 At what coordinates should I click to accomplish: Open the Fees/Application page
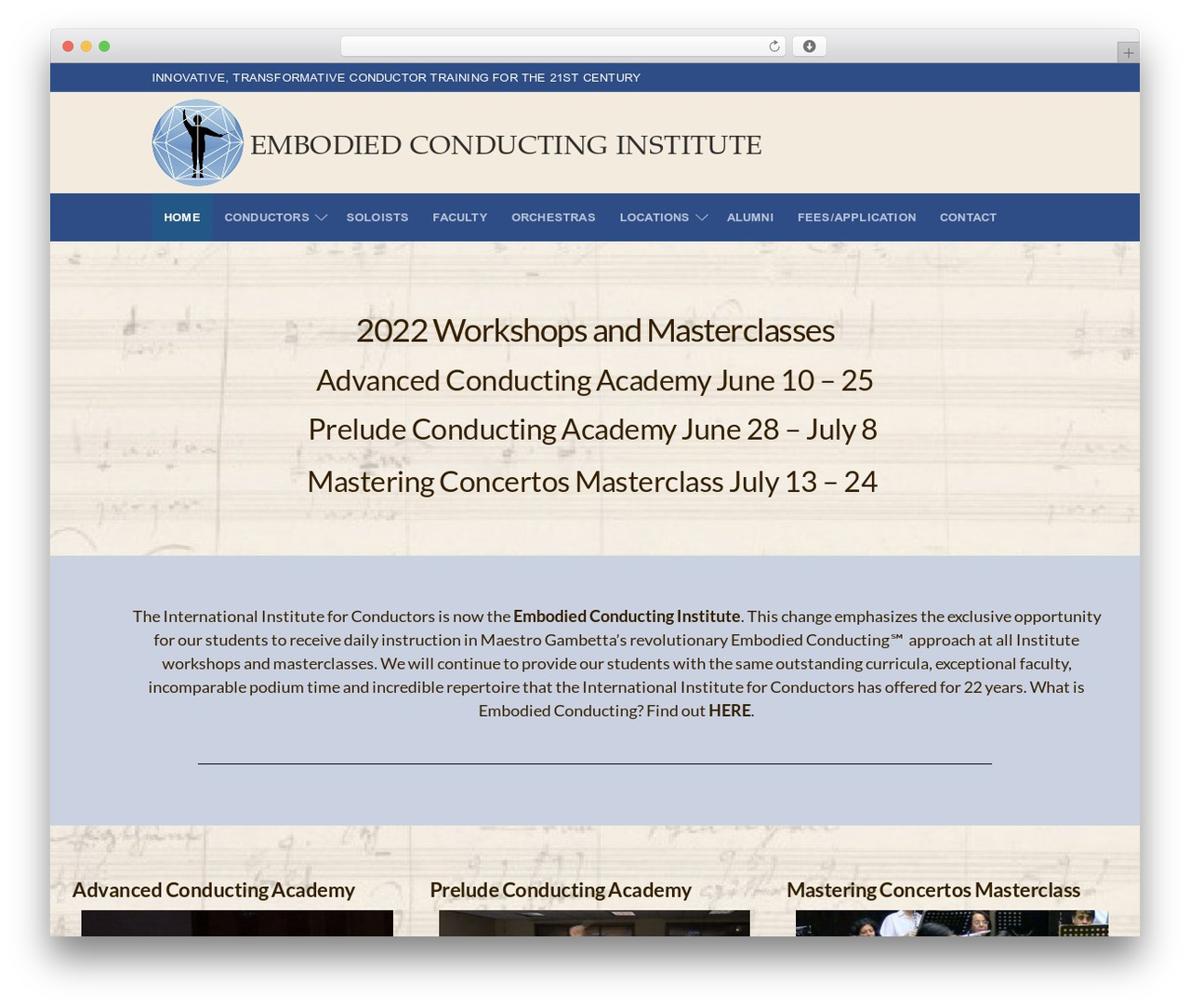pos(857,218)
